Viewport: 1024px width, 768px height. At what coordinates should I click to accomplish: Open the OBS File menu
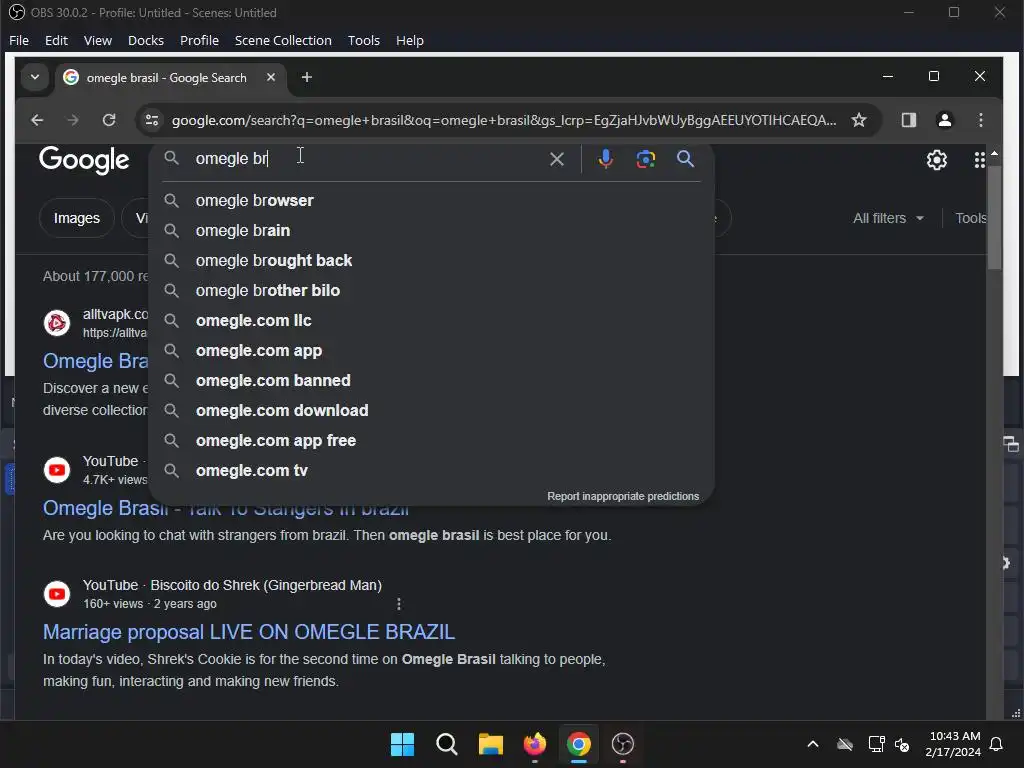19,40
